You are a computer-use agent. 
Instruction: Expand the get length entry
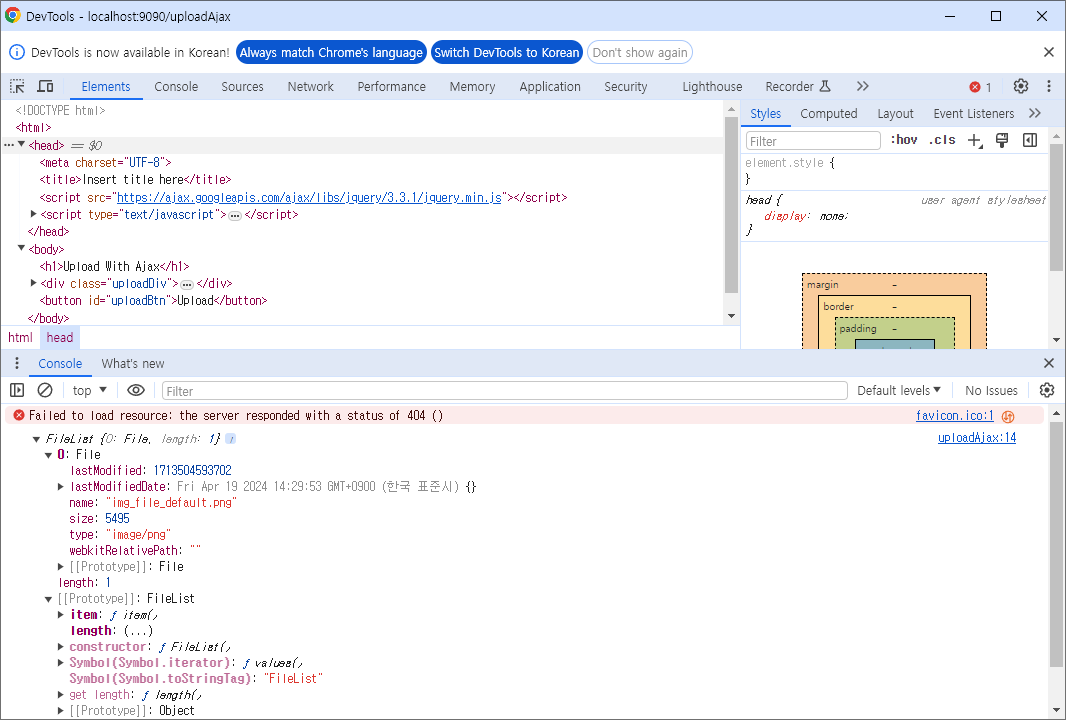coord(61,695)
